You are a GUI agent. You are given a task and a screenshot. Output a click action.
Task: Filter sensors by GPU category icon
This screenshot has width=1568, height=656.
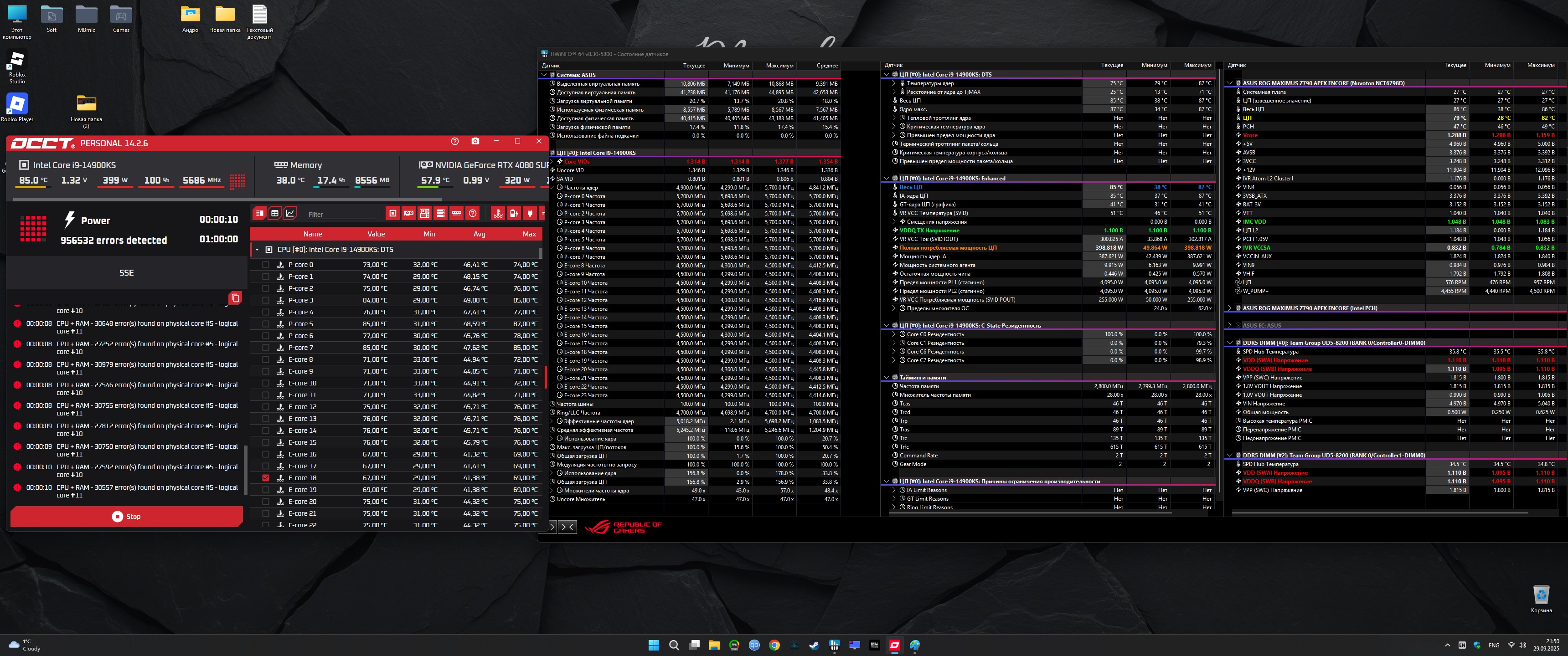pyautogui.click(x=409, y=213)
